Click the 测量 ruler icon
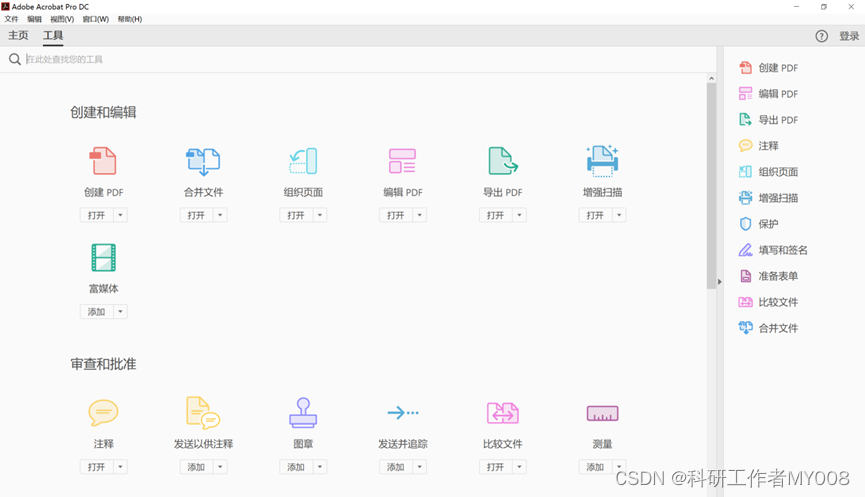Image resolution: width=865 pixels, height=497 pixels. point(602,413)
